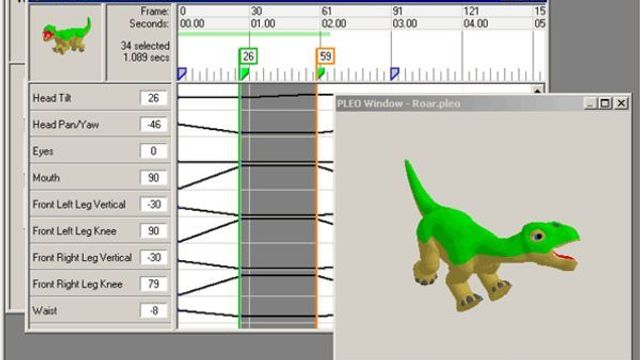Select the Waist track label
The width and height of the screenshot is (640, 360).
point(44,311)
